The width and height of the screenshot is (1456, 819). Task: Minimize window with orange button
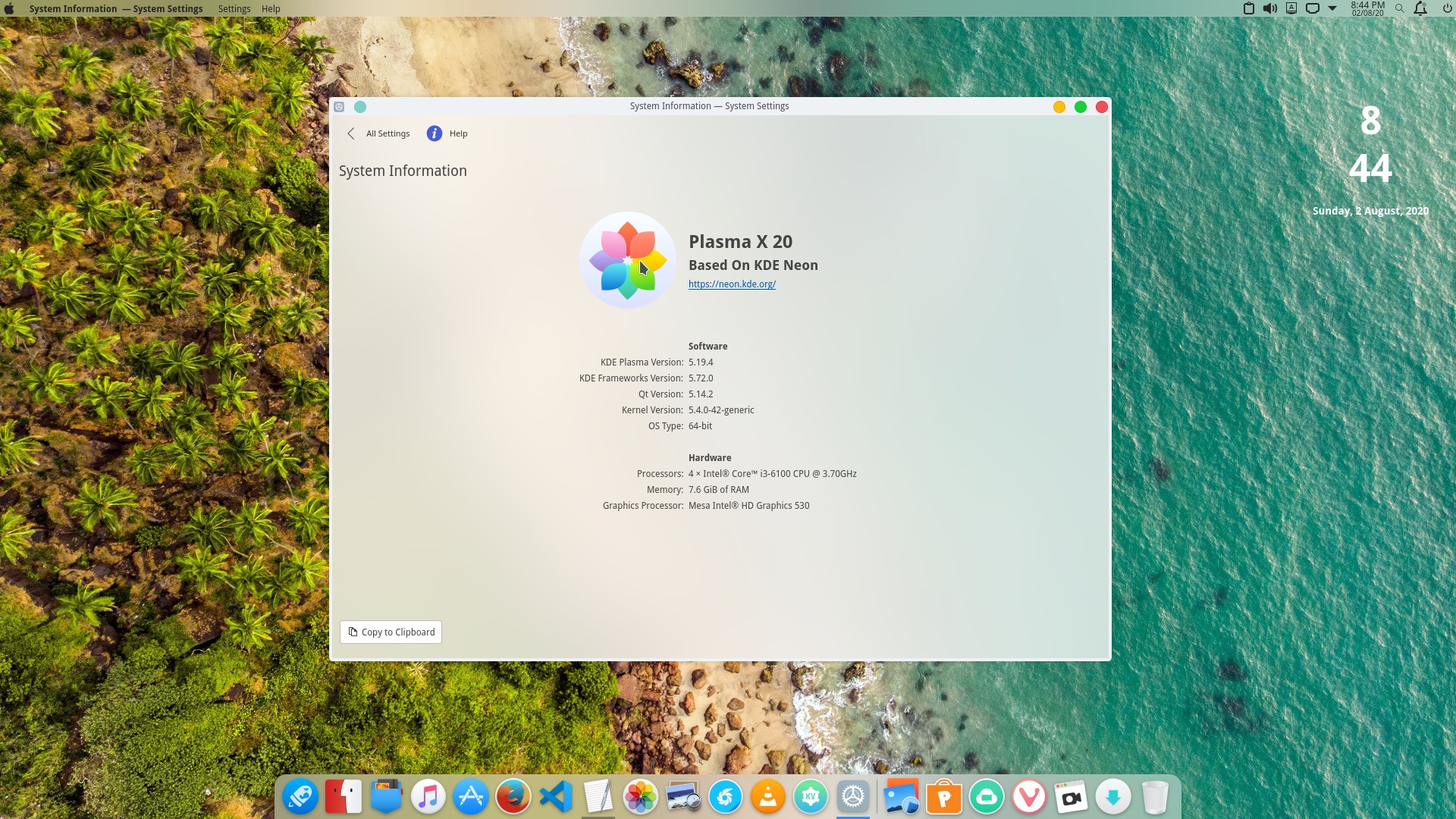tap(1059, 107)
